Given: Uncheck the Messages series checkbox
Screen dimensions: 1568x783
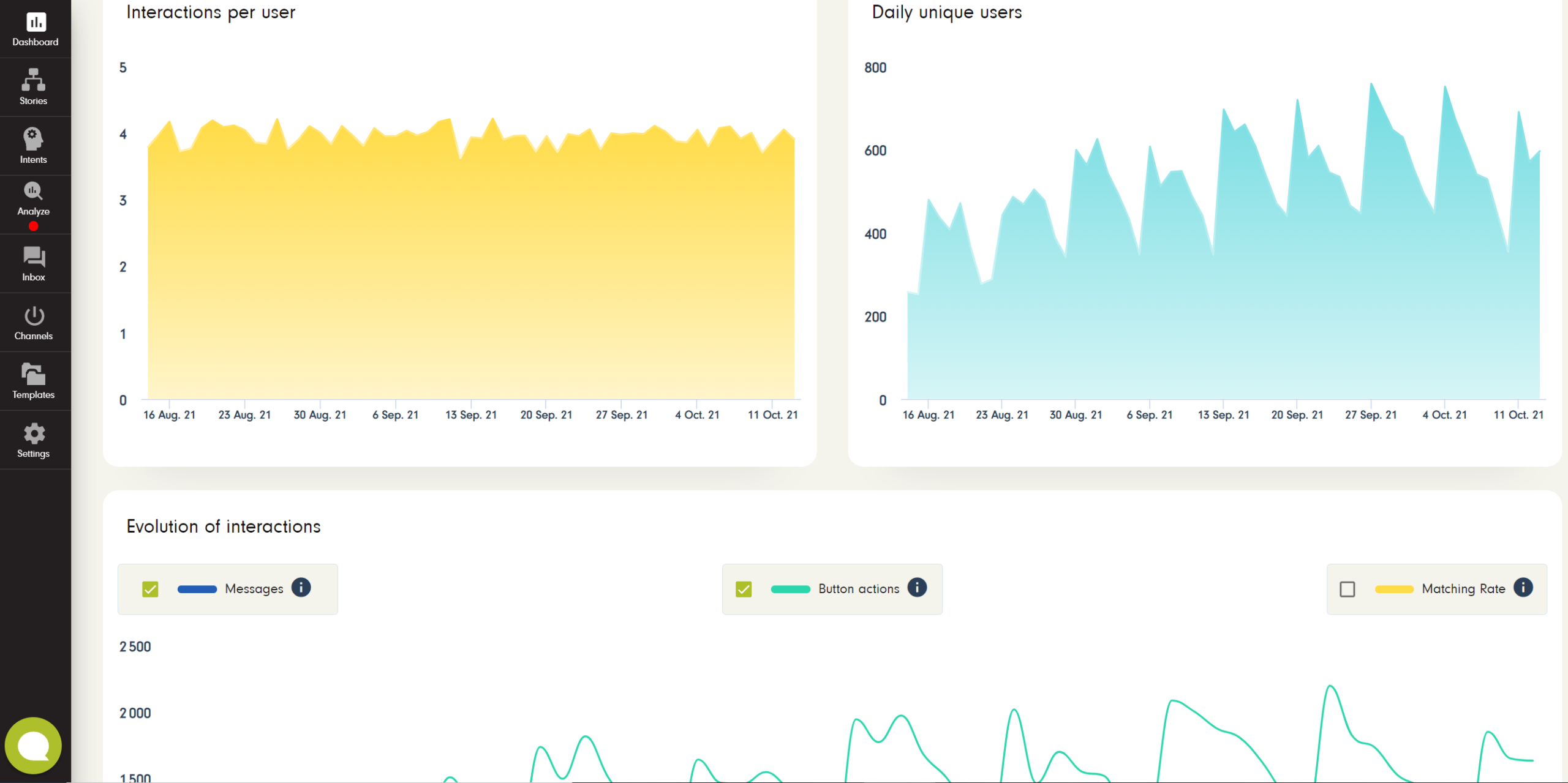Looking at the screenshot, I should [x=150, y=589].
